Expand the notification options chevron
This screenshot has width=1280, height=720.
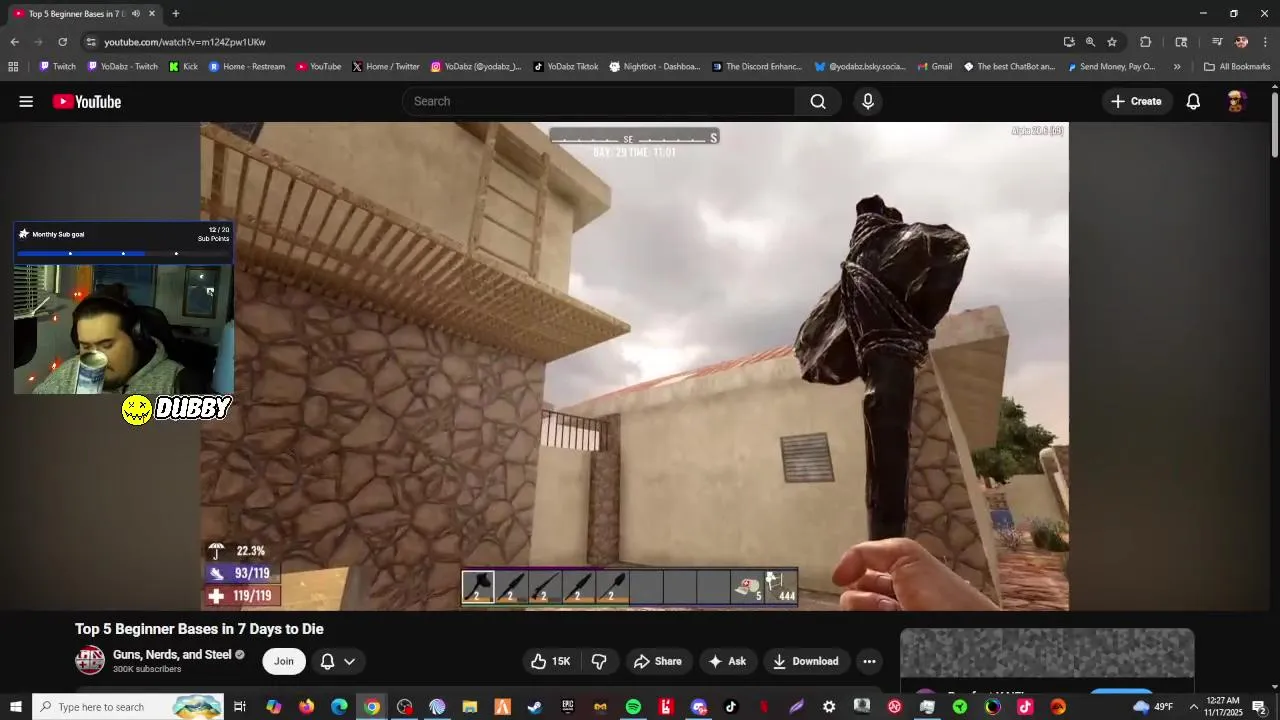349,661
